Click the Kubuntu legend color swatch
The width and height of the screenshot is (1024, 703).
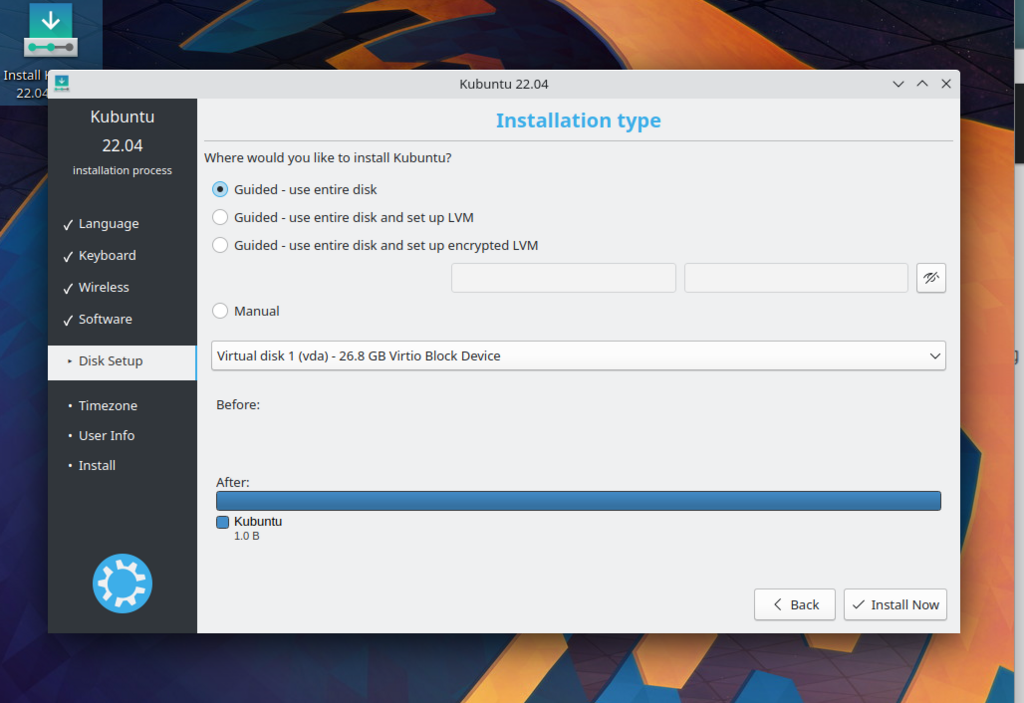[223, 522]
